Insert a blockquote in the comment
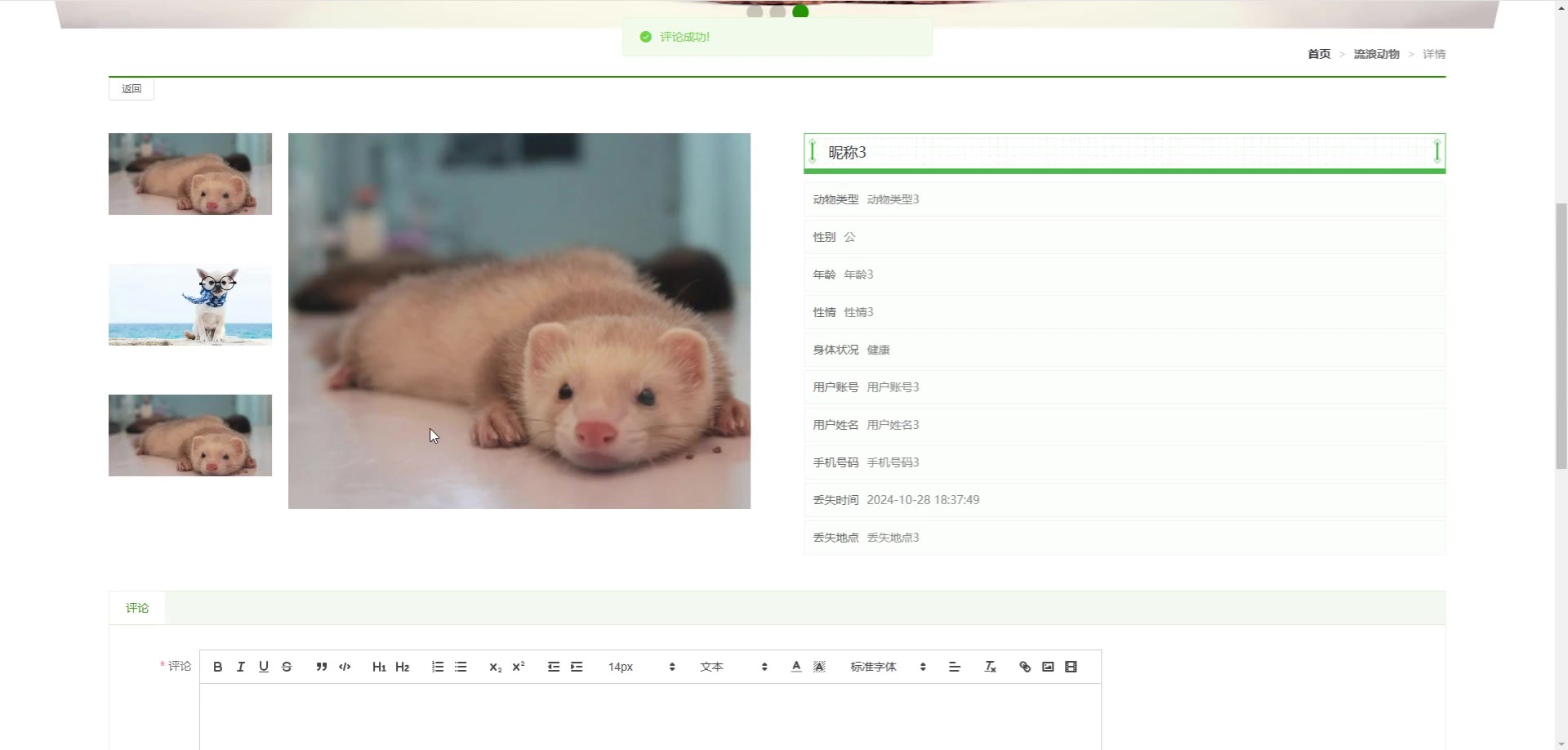Viewport: 1568px width, 750px height. coord(322,667)
